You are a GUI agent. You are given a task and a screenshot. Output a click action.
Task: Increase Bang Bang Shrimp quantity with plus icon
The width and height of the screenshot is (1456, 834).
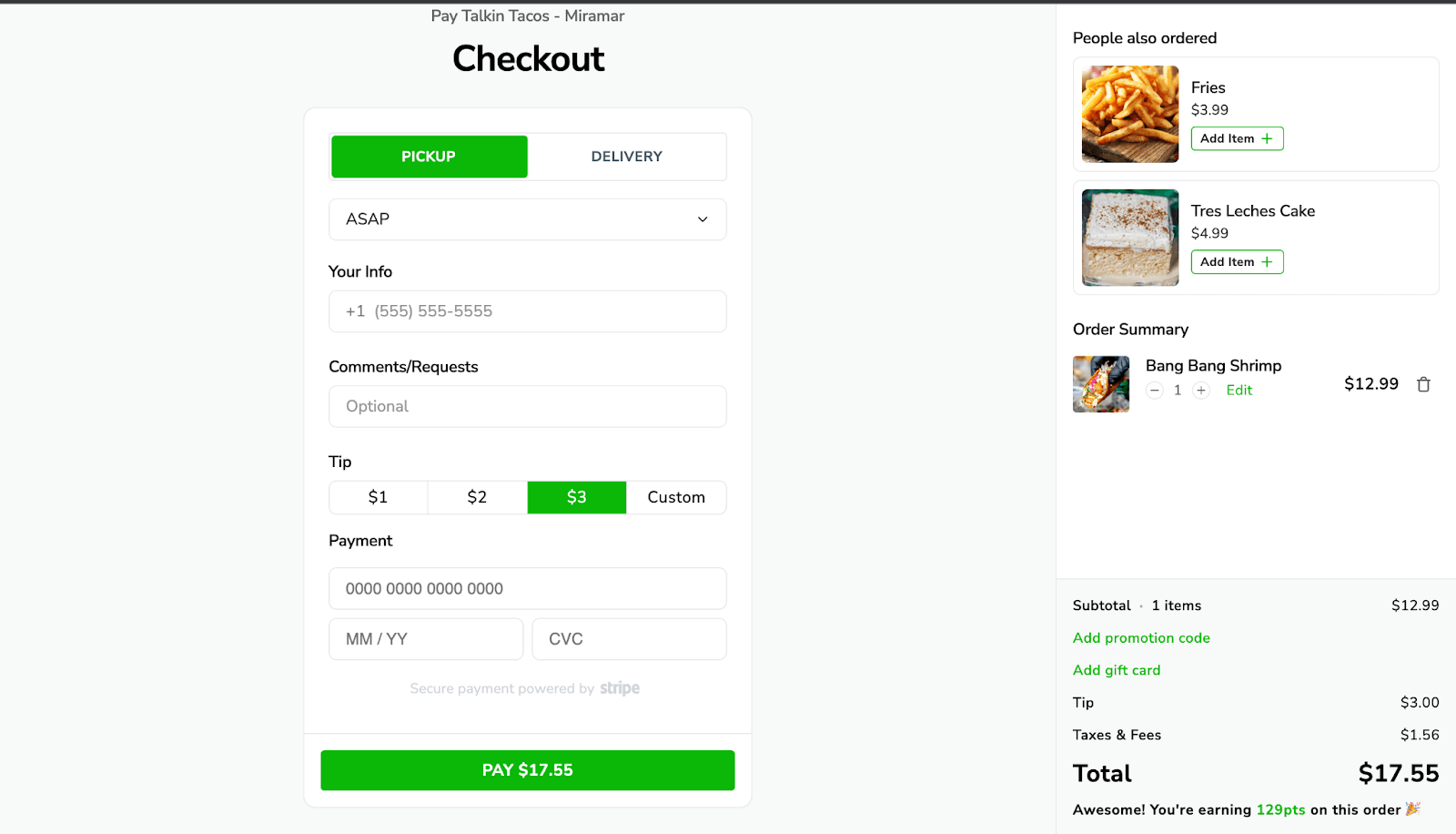pyautogui.click(x=1201, y=391)
